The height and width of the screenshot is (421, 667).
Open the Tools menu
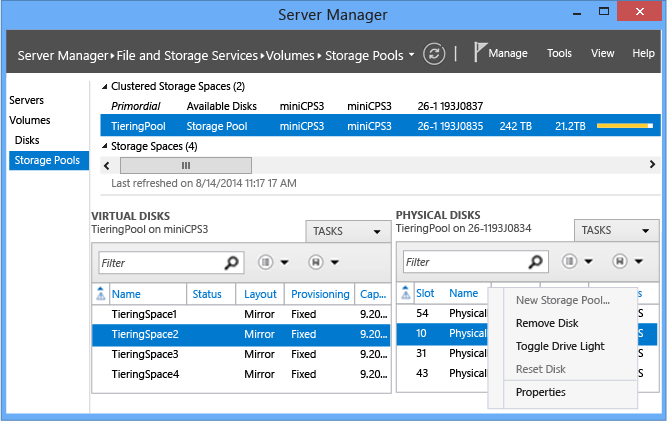click(560, 53)
